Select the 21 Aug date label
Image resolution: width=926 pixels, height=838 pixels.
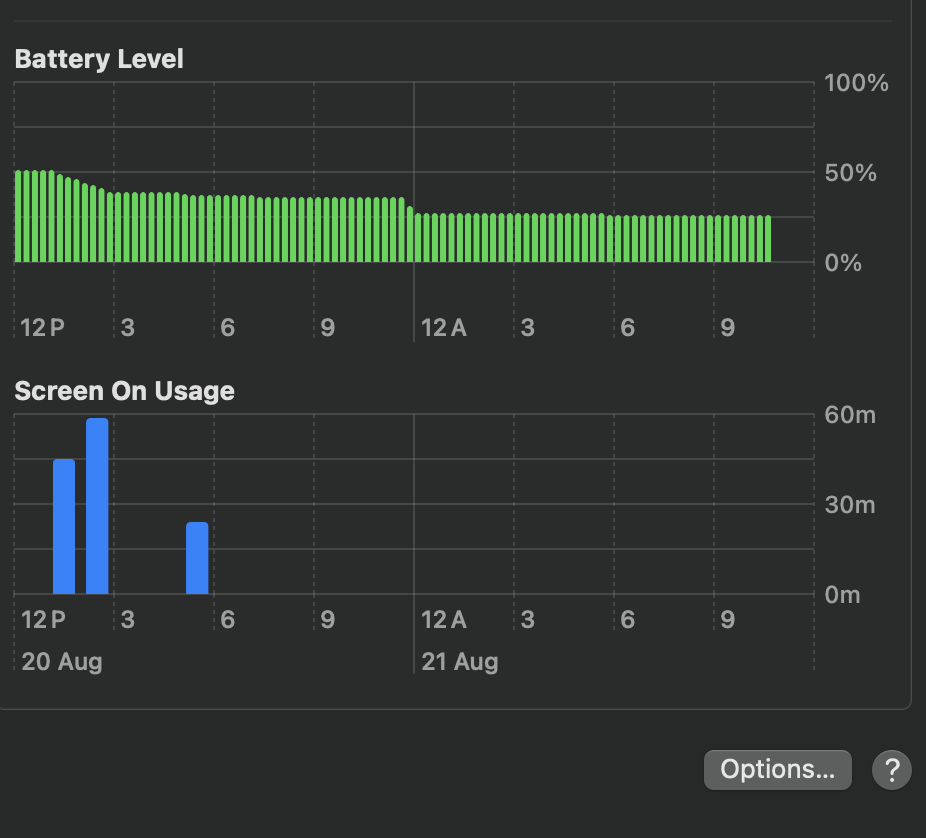tap(460, 662)
